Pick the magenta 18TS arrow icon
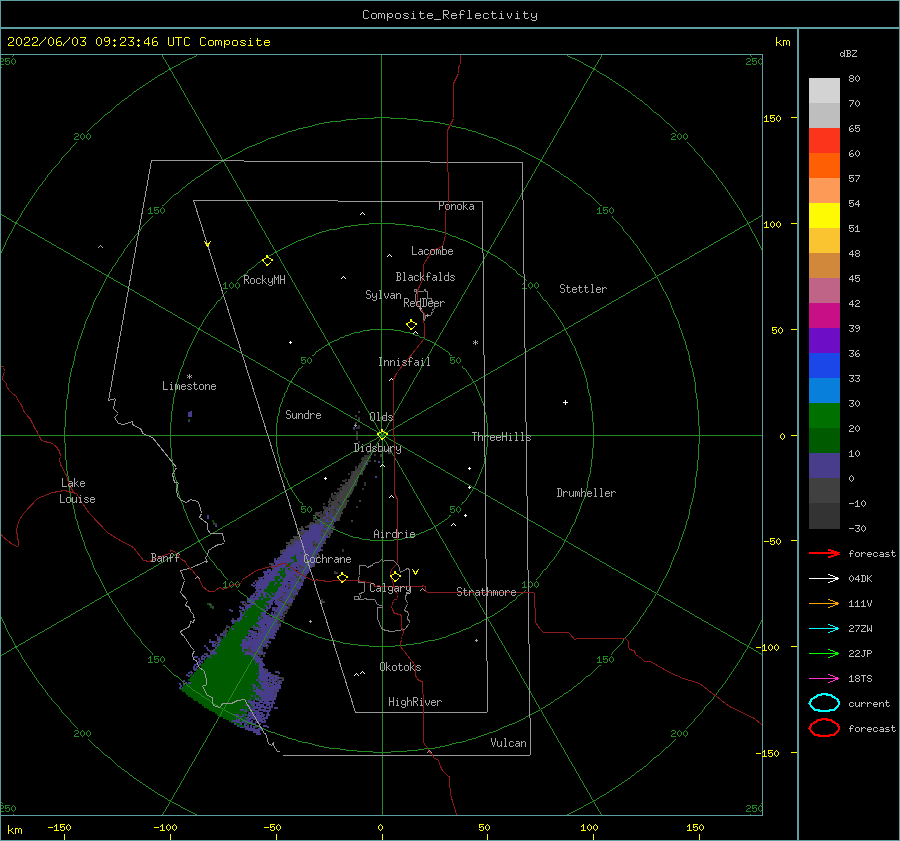900x841 pixels. coord(824,679)
